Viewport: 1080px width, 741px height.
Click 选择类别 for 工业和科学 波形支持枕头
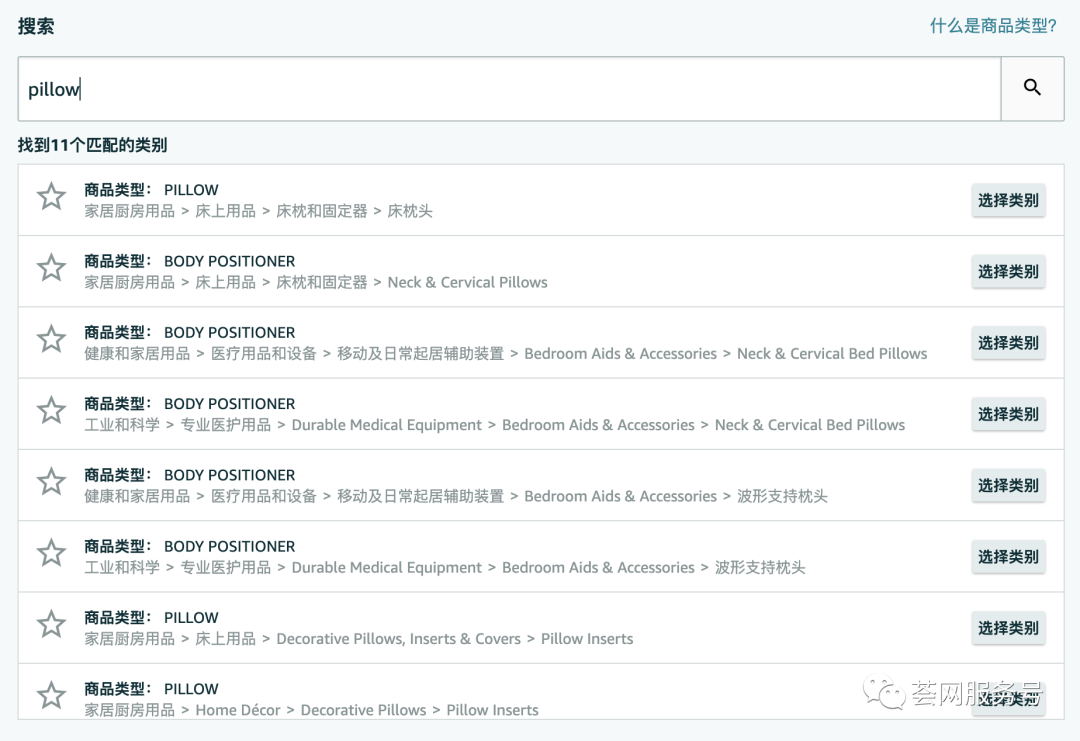[1008, 557]
